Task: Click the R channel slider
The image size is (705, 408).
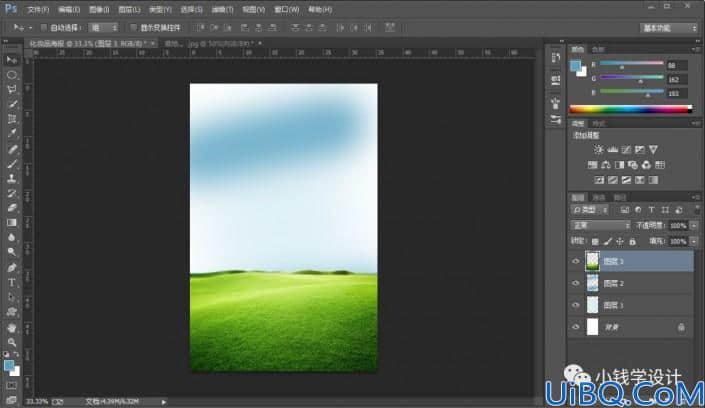Action: [x=632, y=65]
